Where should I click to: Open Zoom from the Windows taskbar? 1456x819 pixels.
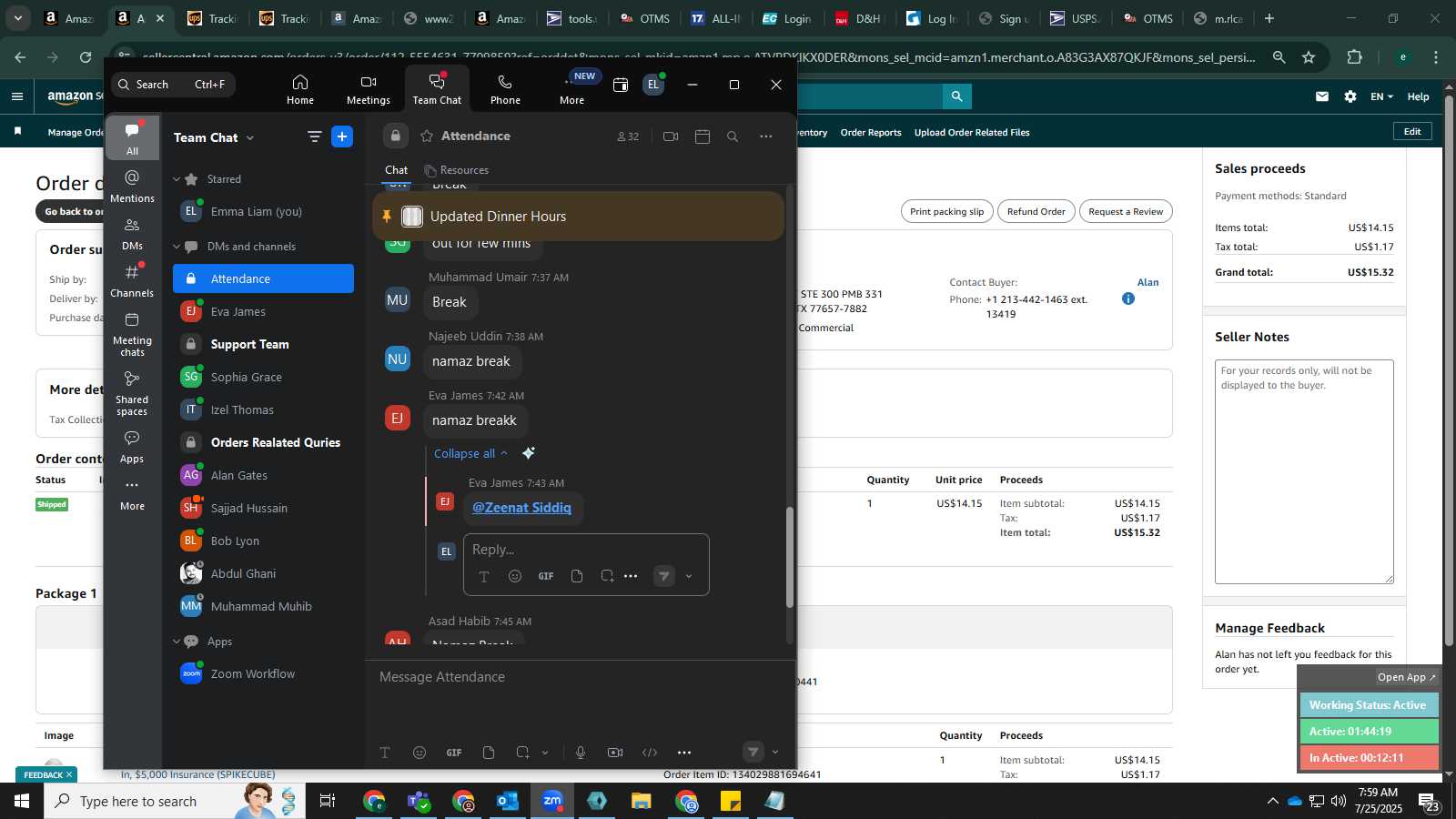[552, 801]
